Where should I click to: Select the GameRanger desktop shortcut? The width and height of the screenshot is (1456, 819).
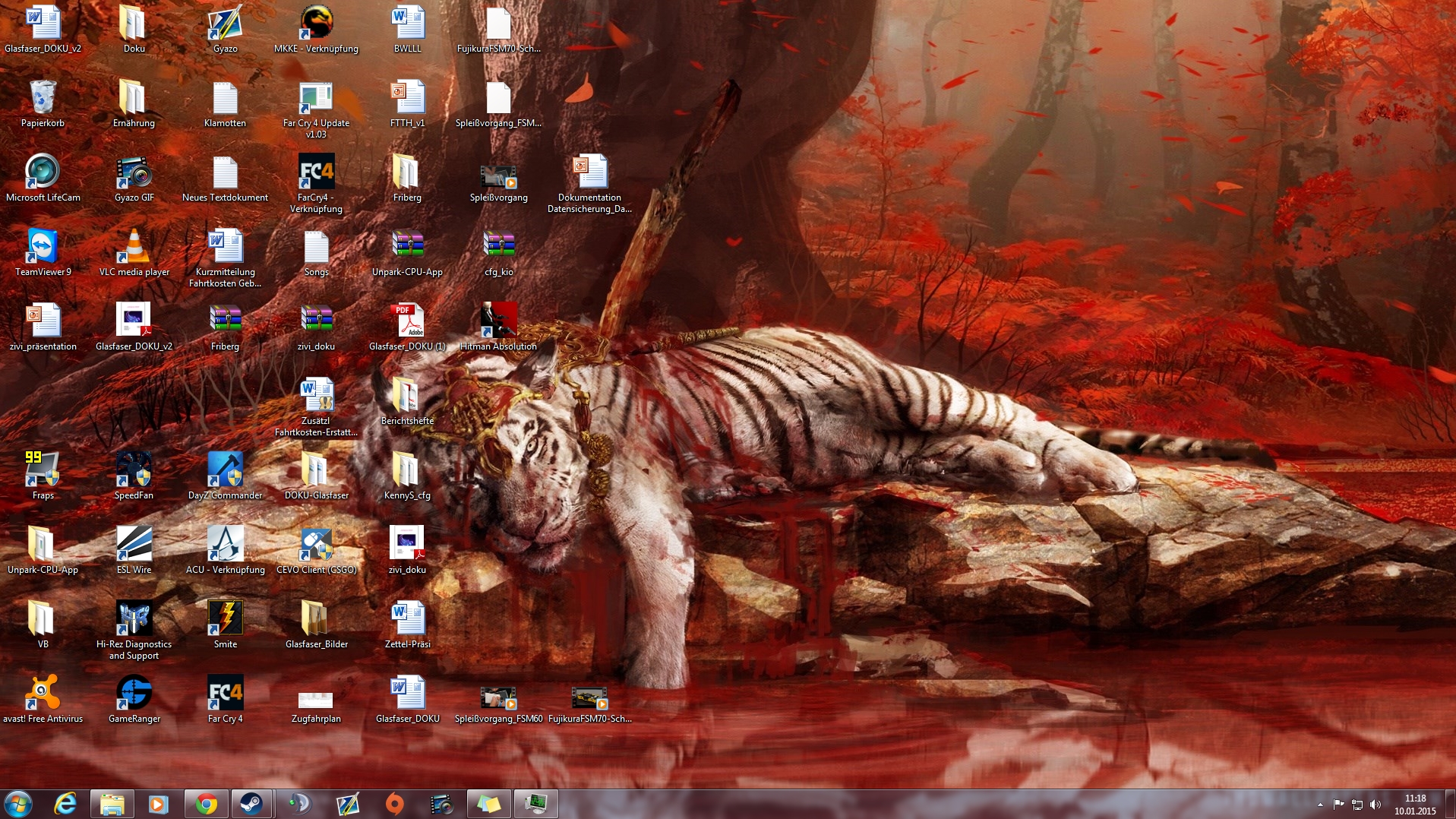pyautogui.click(x=134, y=698)
